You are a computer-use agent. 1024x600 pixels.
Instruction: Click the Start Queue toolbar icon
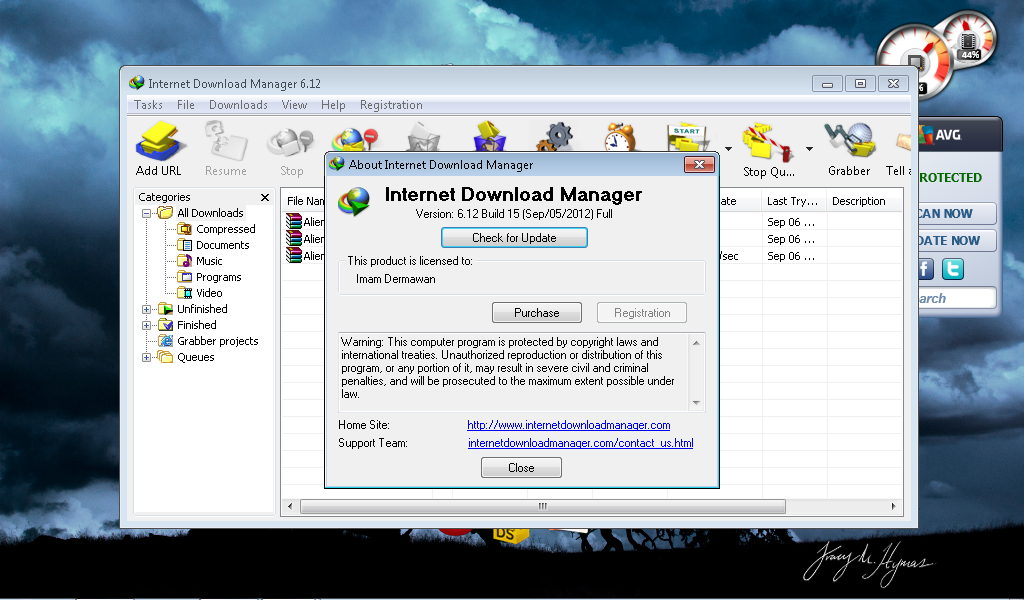pos(686,138)
